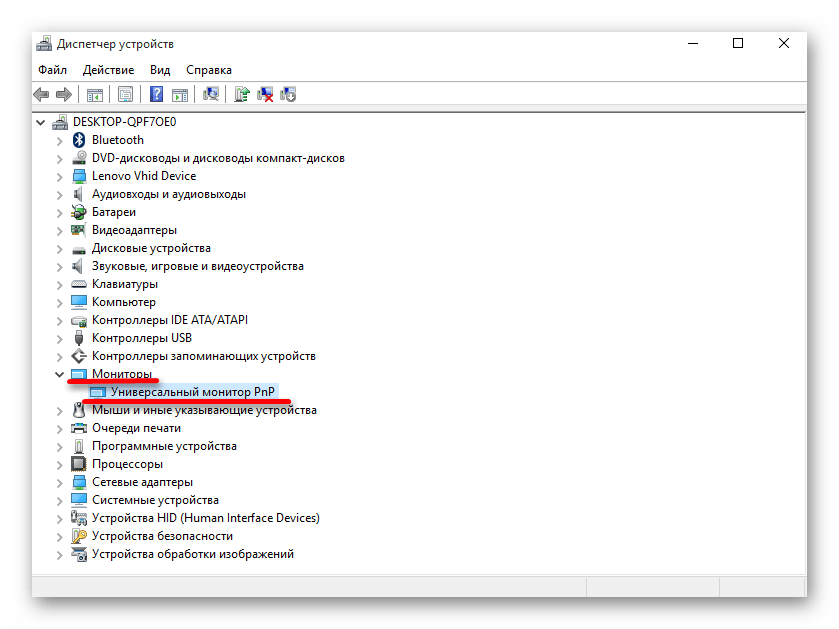The width and height of the screenshot is (839, 629).
Task: Click Scan for hardware changes icon
Action: tap(211, 95)
